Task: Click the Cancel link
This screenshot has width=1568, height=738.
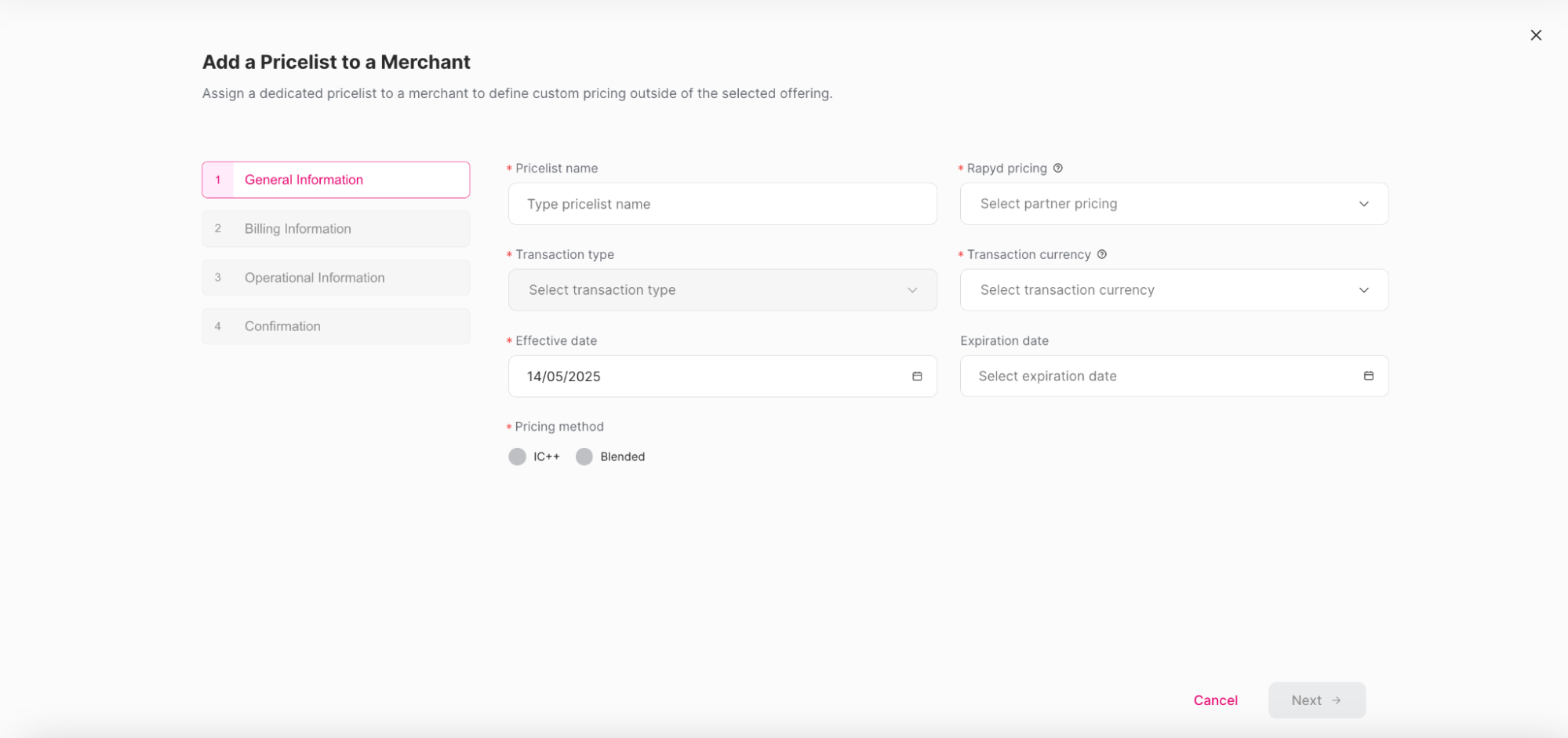Action: 1215,700
